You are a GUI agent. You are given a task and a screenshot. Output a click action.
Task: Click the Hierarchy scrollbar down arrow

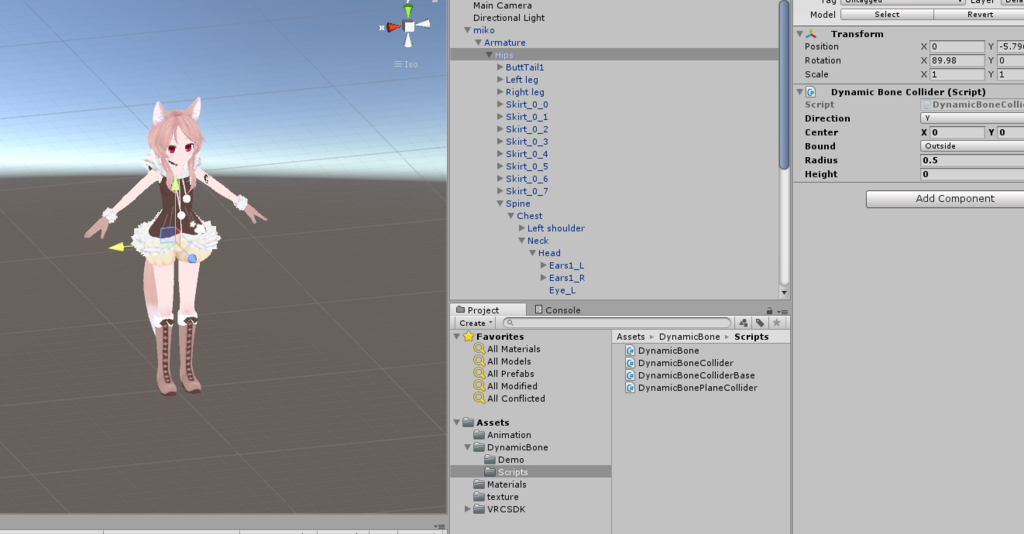tap(784, 293)
